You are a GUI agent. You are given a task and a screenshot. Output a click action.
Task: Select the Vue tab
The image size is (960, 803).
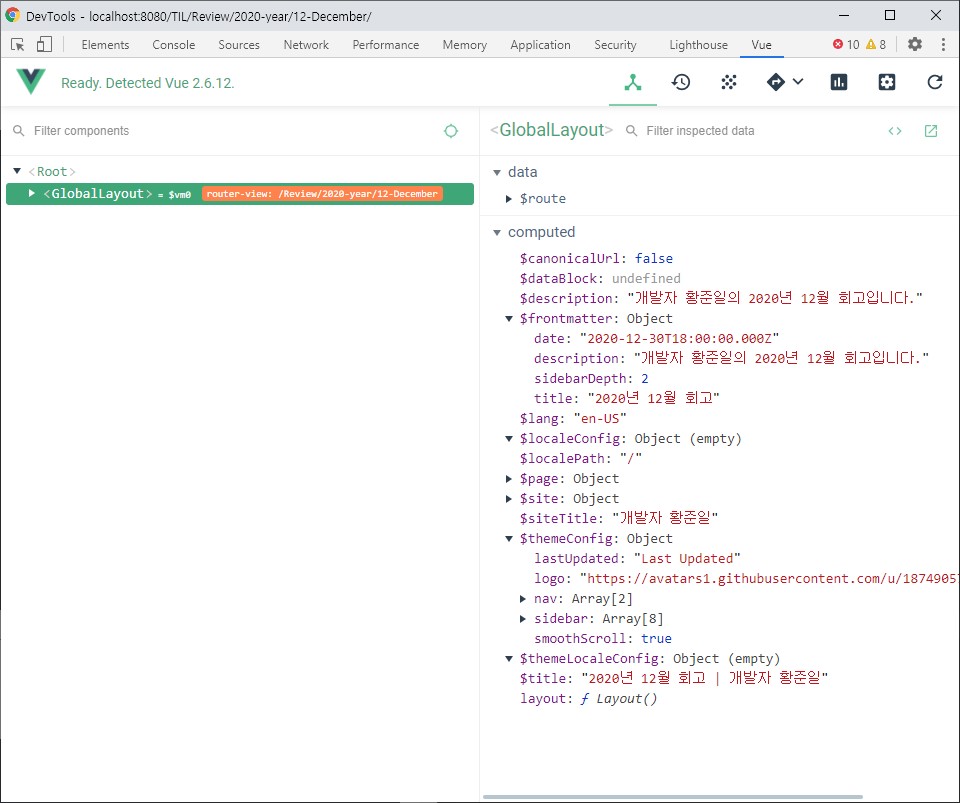762,45
